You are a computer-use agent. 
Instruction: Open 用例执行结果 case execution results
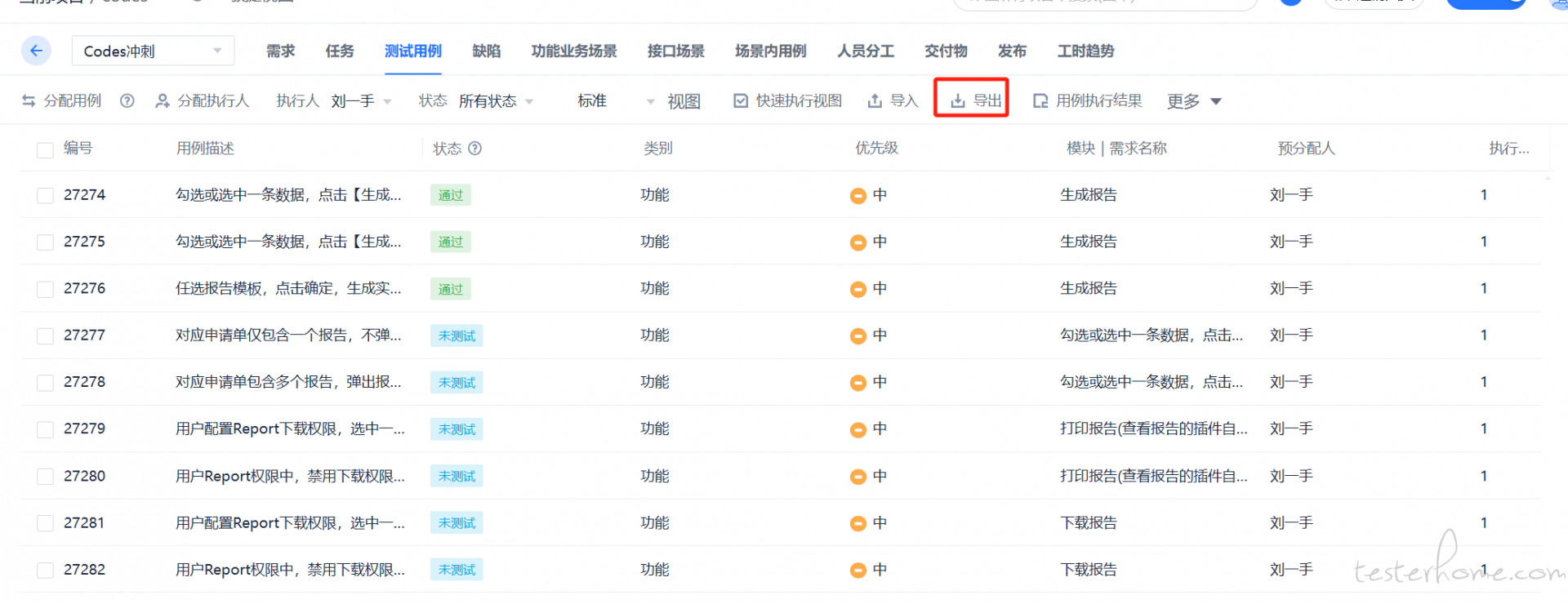pos(1088,100)
